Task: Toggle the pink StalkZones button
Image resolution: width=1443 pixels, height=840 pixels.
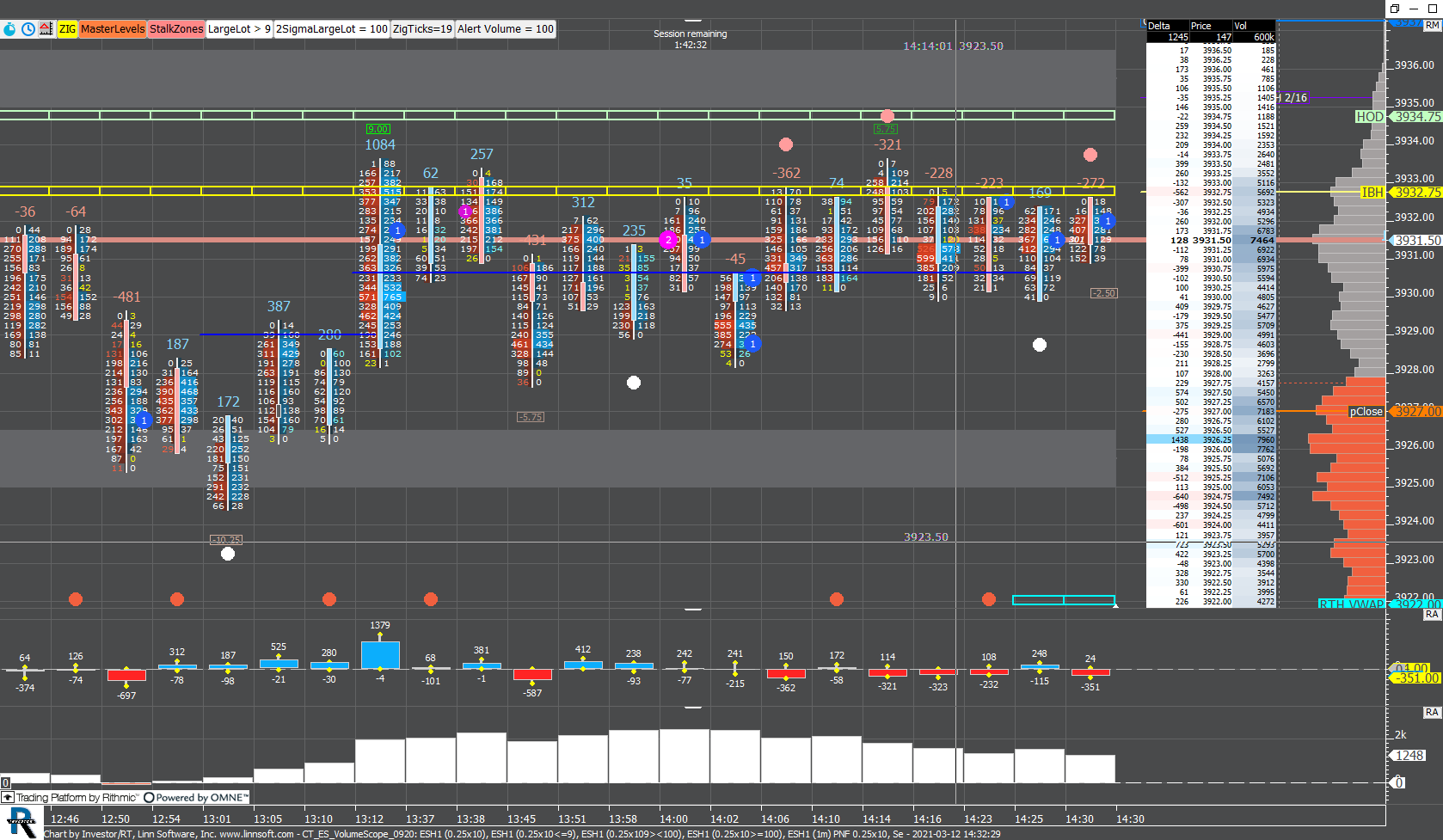Action: click(x=176, y=29)
